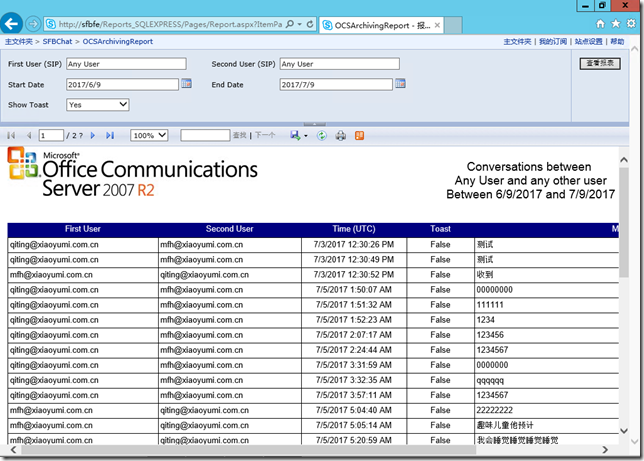
Task: Select the message cell reading 22222222
Action: tap(547, 410)
